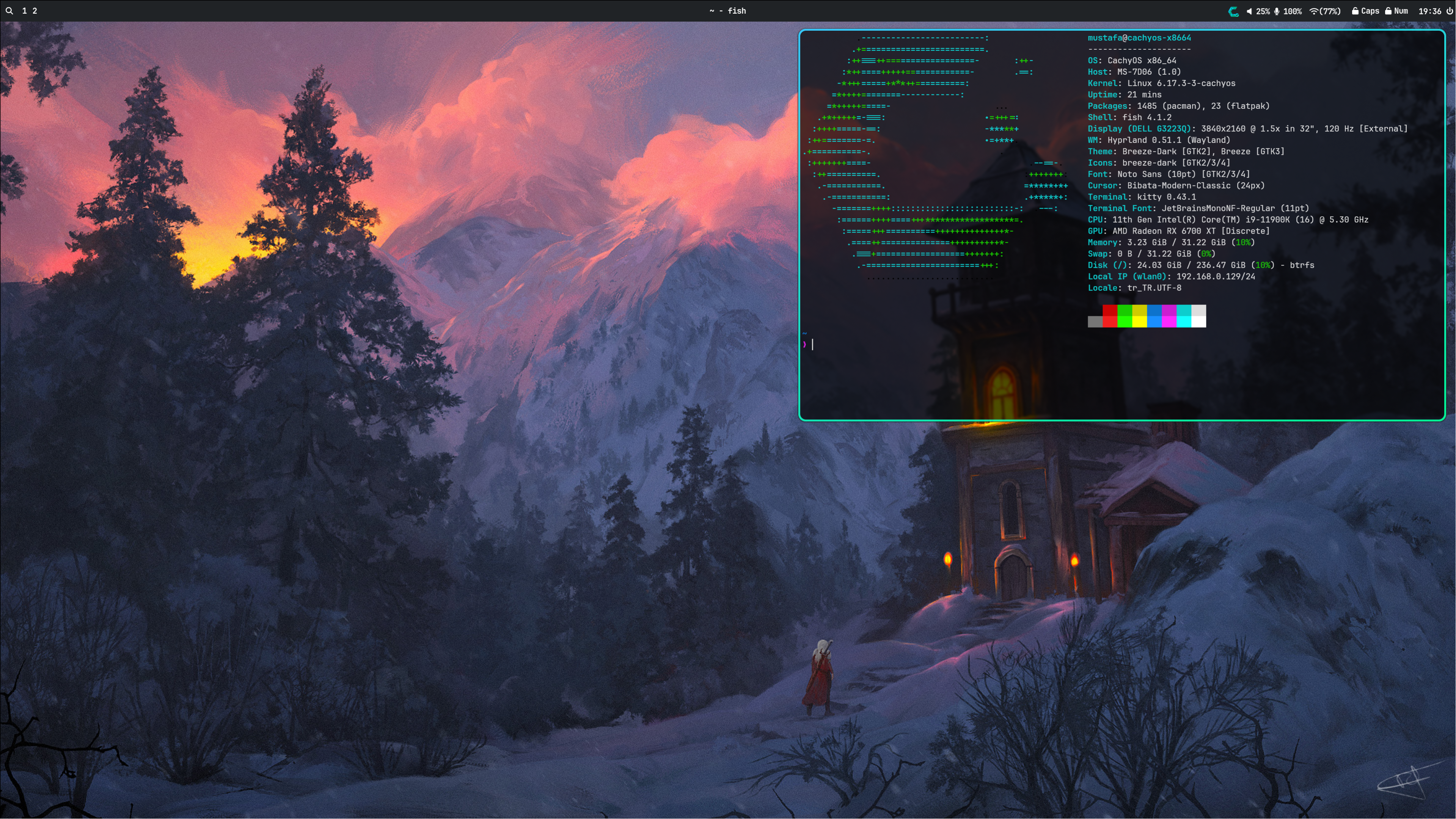
Task: Click the GPU: AMD Radeon RX 6700 XT line
Action: [1178, 231]
